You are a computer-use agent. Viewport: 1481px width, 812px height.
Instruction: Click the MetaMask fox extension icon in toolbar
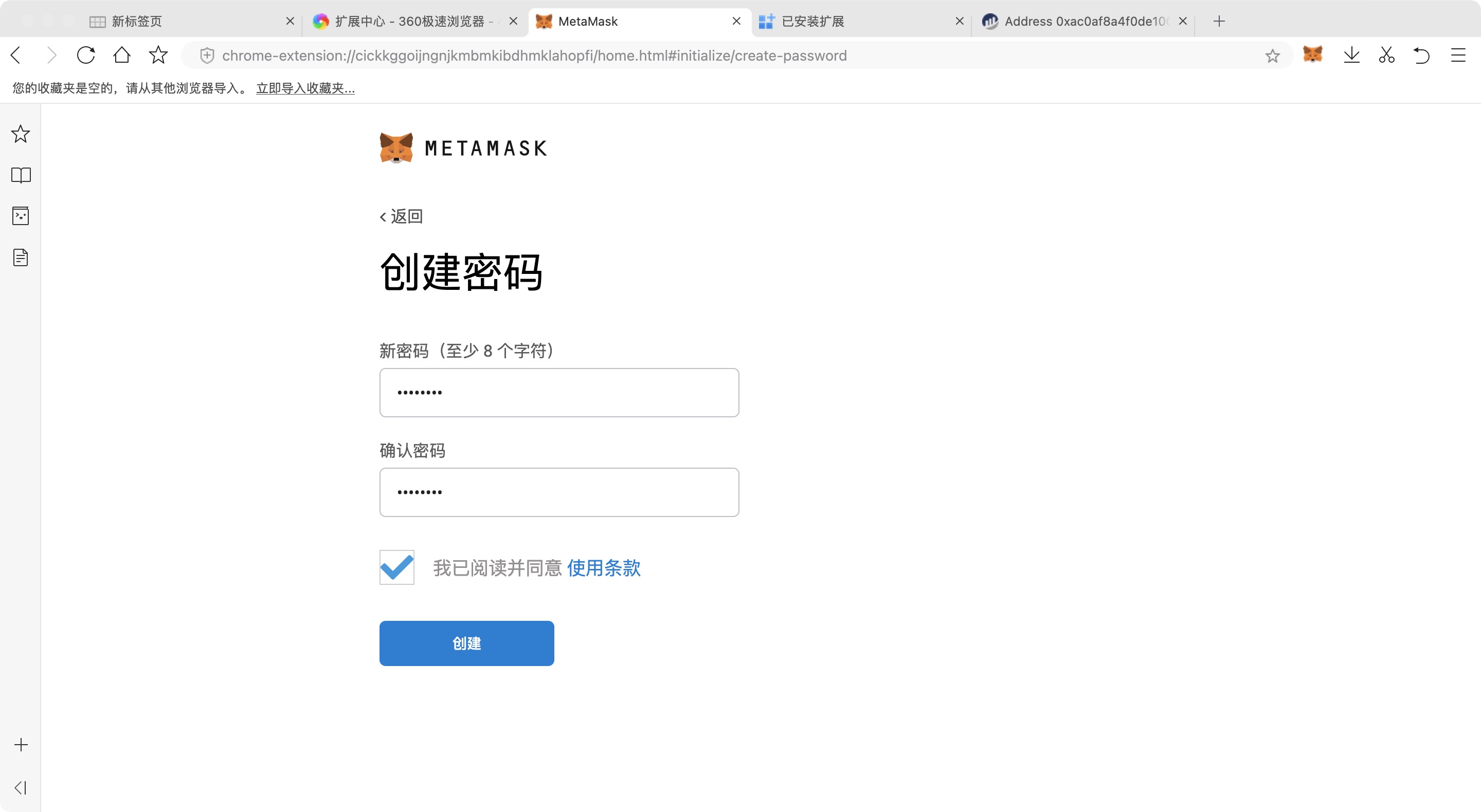pos(1312,54)
